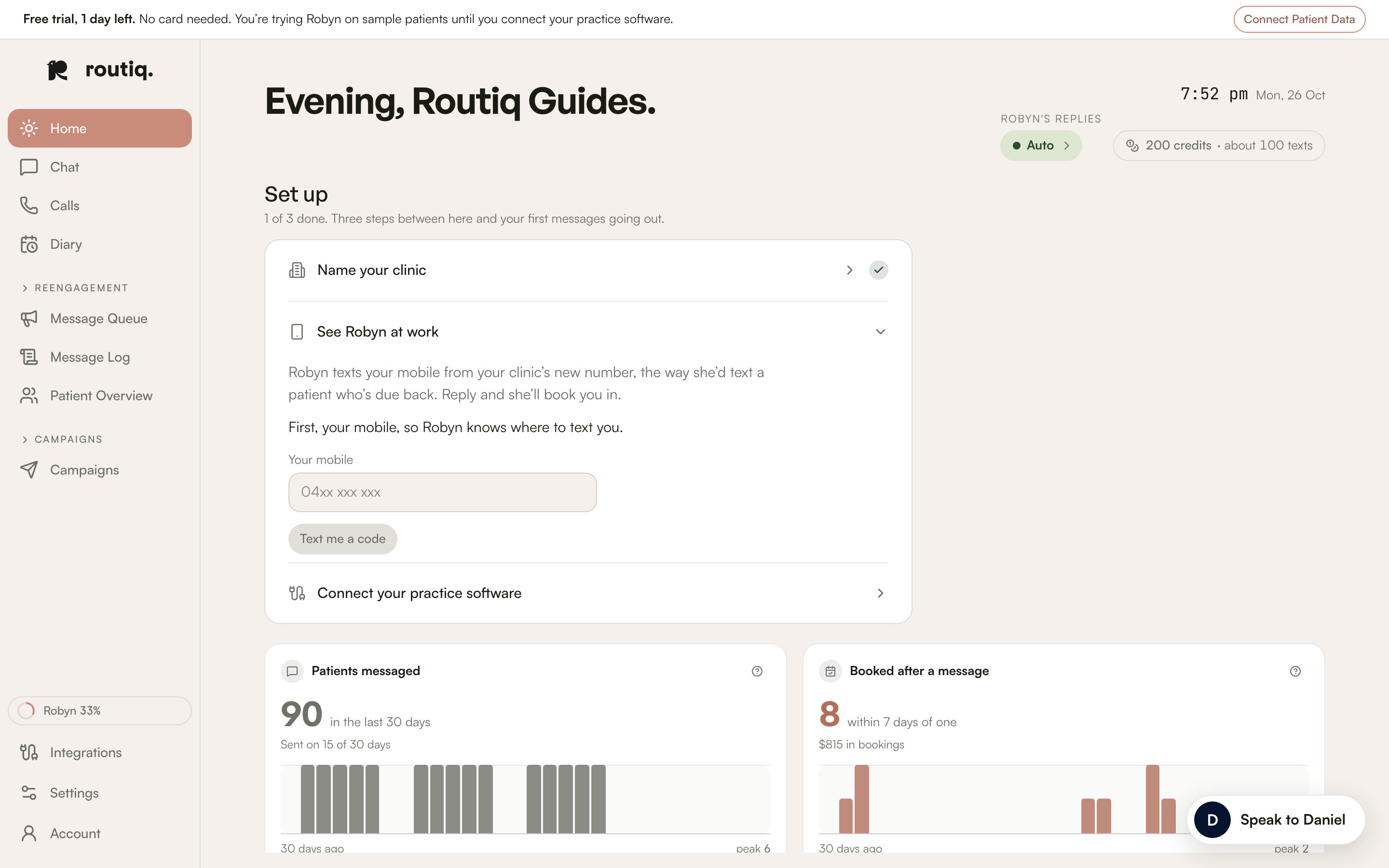Click the phone icon beside See Robyn at work
Screen dimensions: 1389x868
[x=297, y=332]
